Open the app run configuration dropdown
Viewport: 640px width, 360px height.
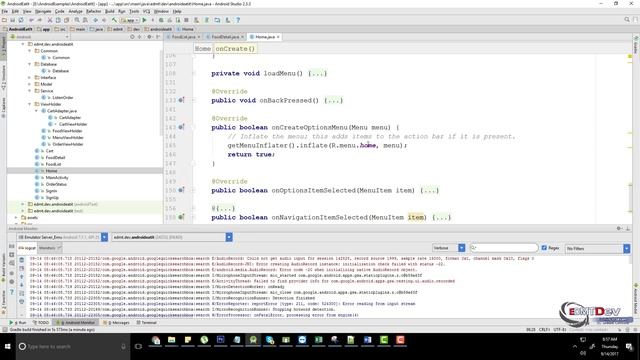click(130, 20)
